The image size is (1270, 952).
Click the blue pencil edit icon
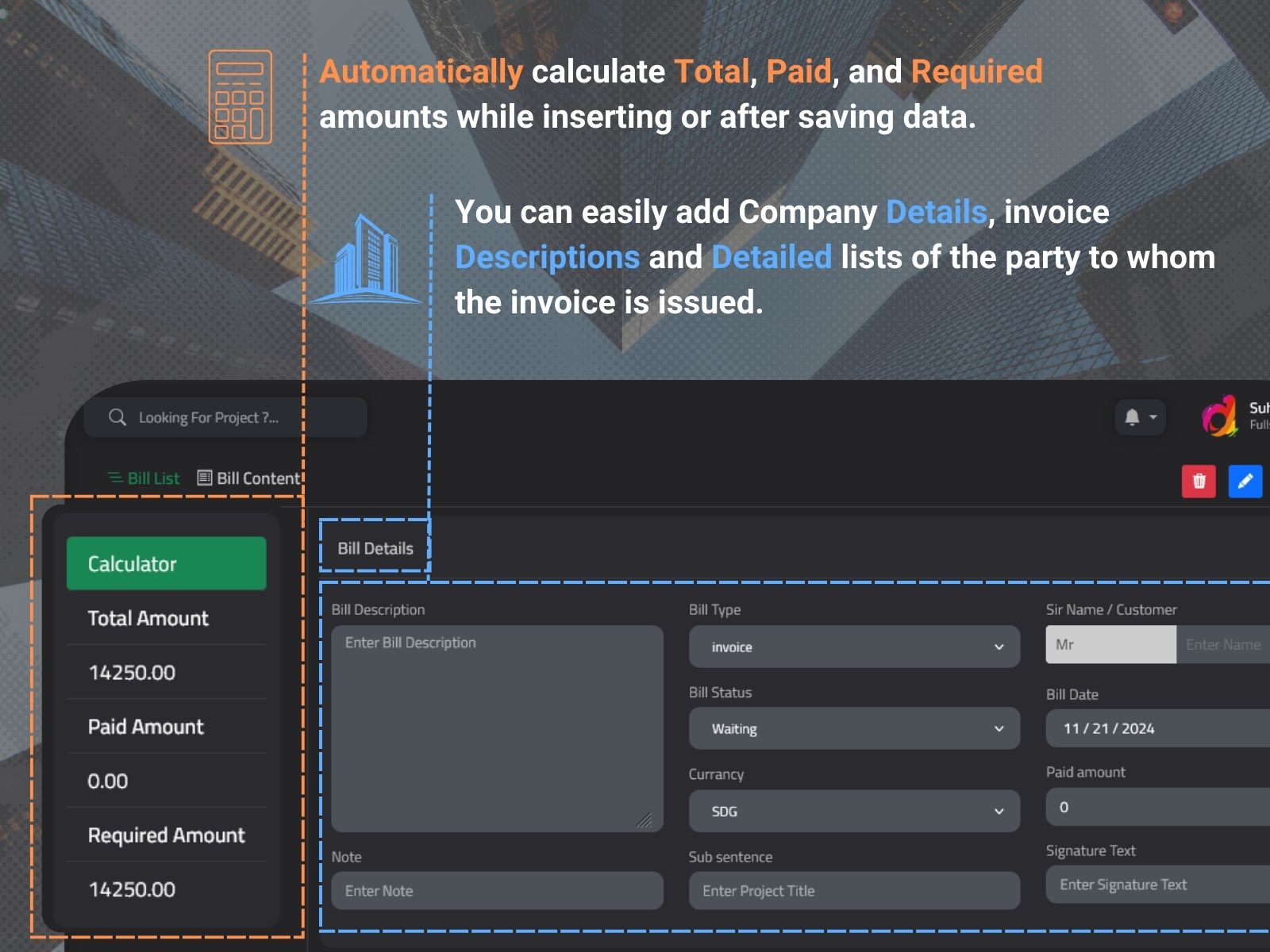click(x=1245, y=481)
